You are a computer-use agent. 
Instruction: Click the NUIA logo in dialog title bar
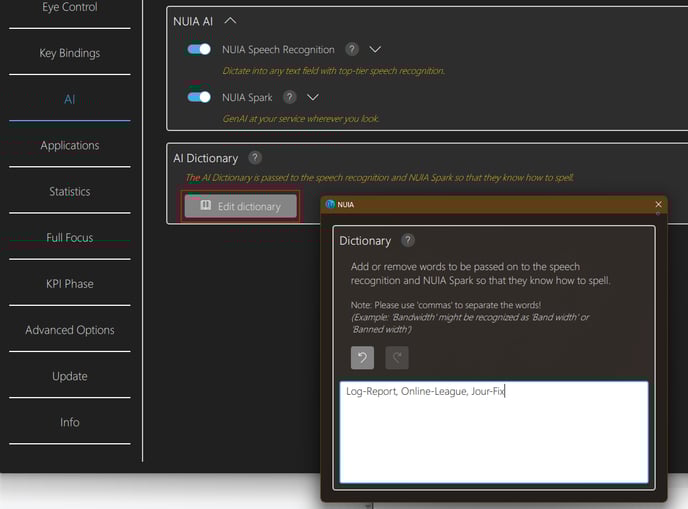(330, 204)
